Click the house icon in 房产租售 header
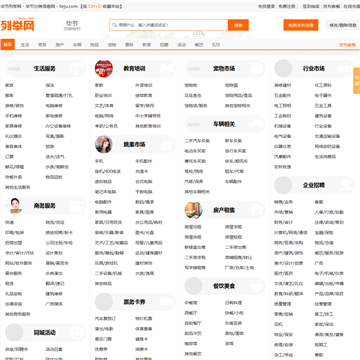The width and height of the screenshot is (360, 360). click(256, 210)
